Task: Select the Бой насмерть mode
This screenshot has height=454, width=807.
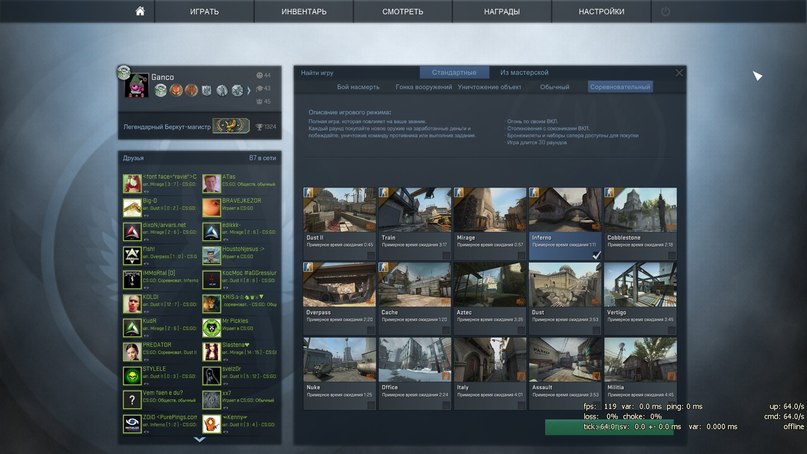Action: [358, 87]
